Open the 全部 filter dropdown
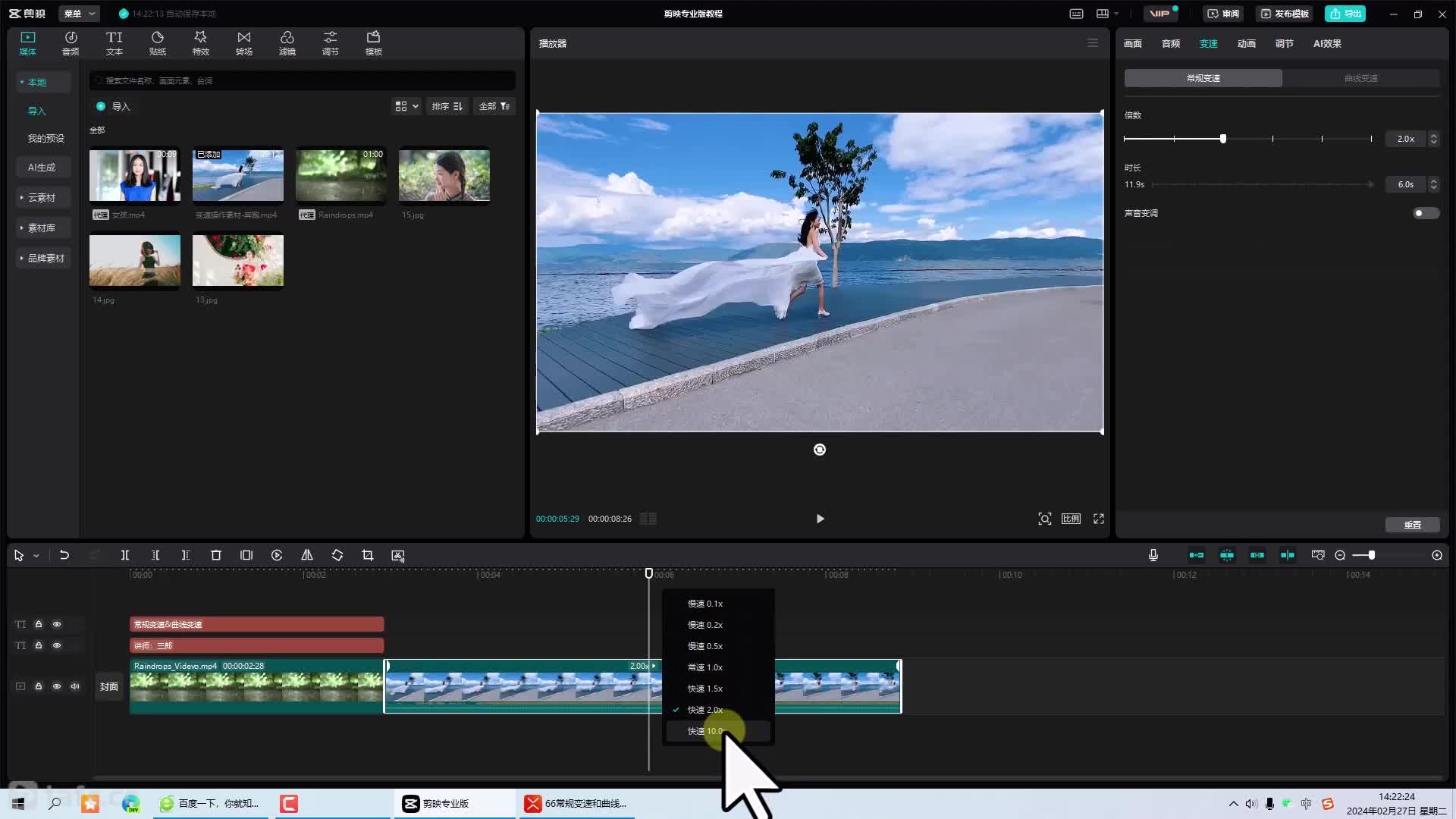 pyautogui.click(x=494, y=106)
